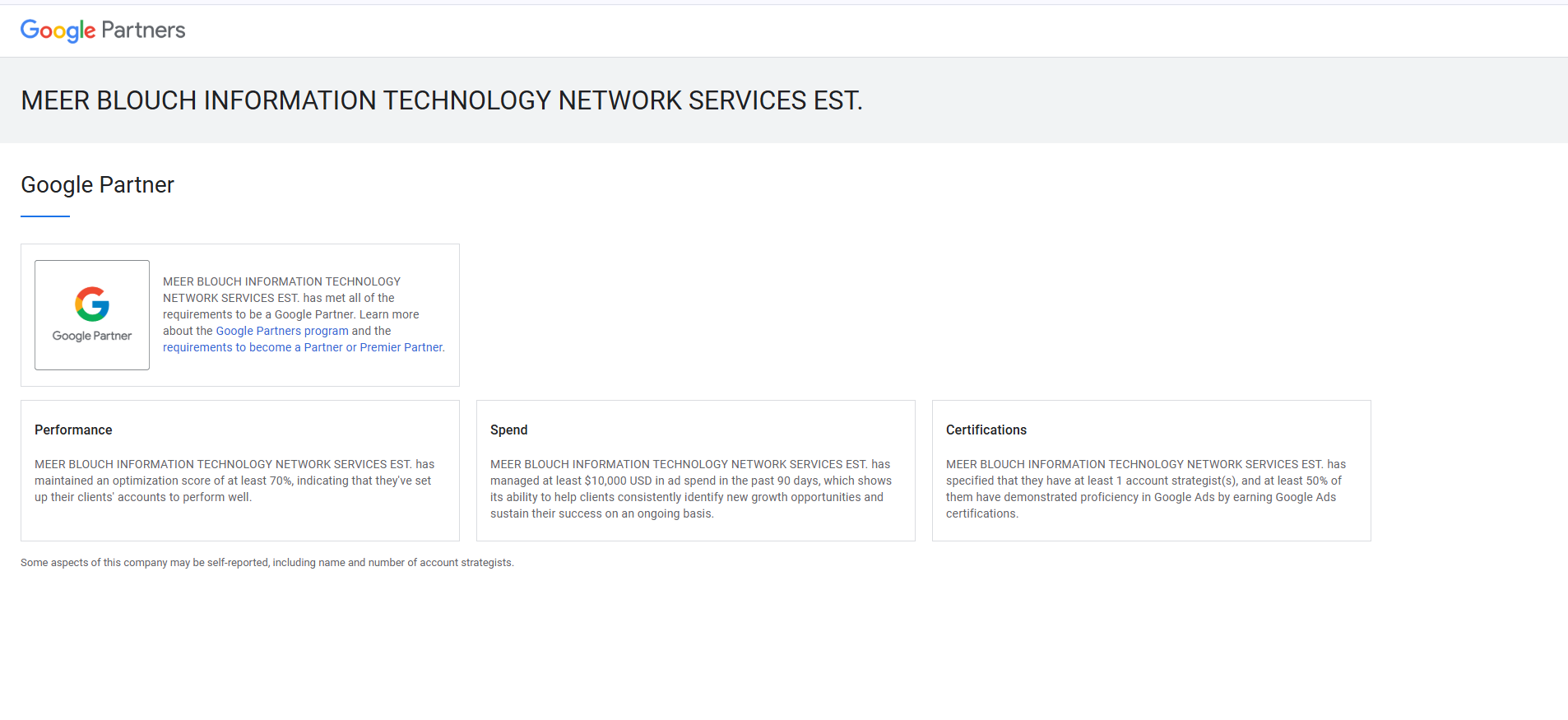Viewport: 1568px width, 720px height.
Task: Click the Google Partner section heading
Action: 97,184
